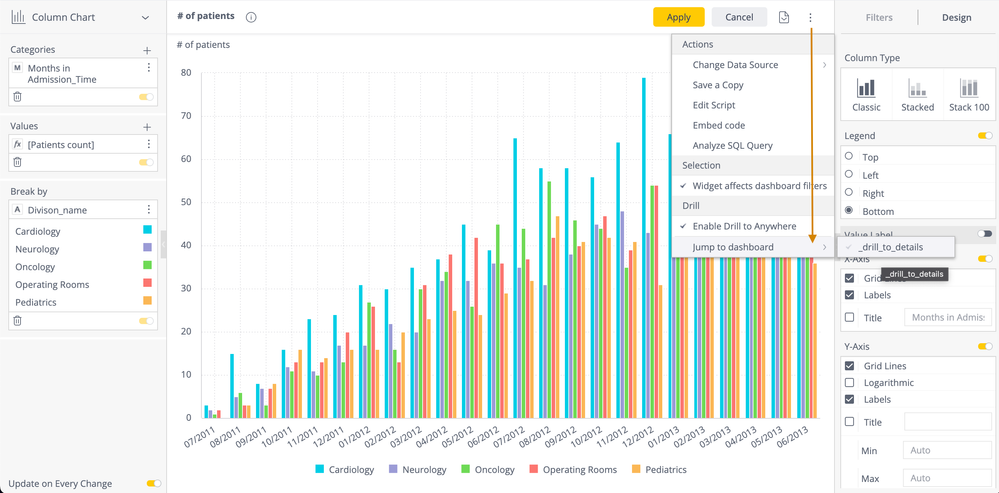Delete Categories item using the trash icon

pyautogui.click(x=17, y=97)
